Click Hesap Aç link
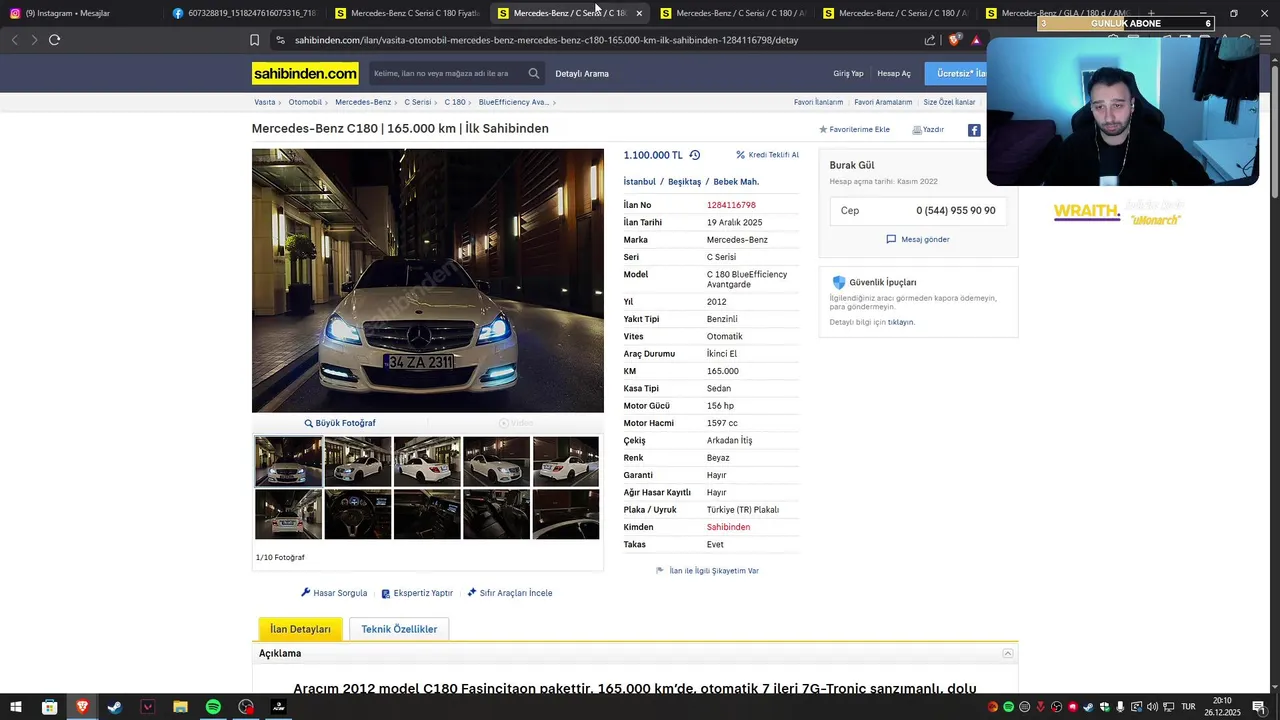This screenshot has width=1280, height=720. pyautogui.click(x=894, y=74)
